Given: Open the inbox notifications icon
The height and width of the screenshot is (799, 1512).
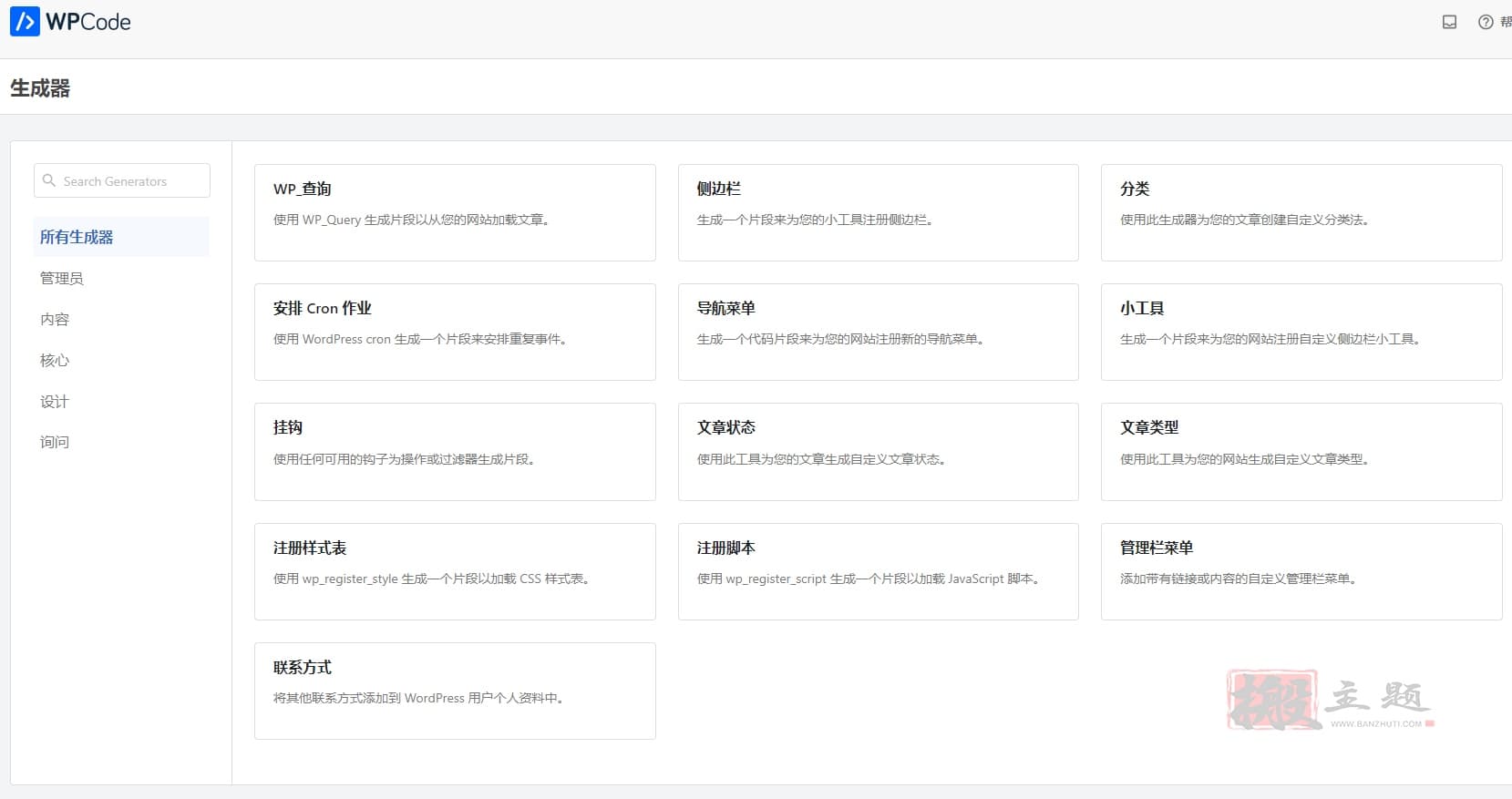Looking at the screenshot, I should (x=1449, y=22).
